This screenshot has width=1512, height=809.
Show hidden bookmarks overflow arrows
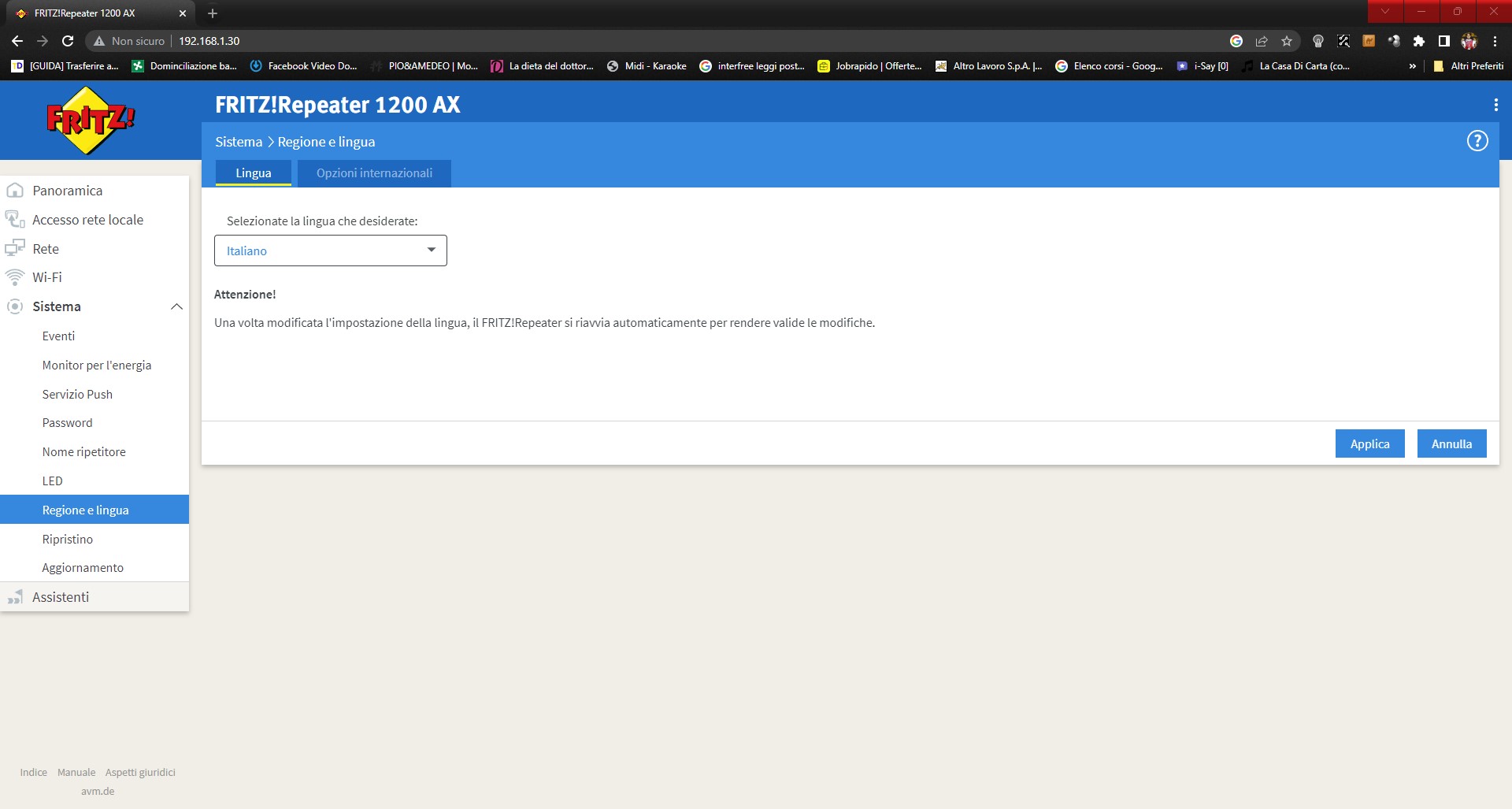click(x=1413, y=66)
